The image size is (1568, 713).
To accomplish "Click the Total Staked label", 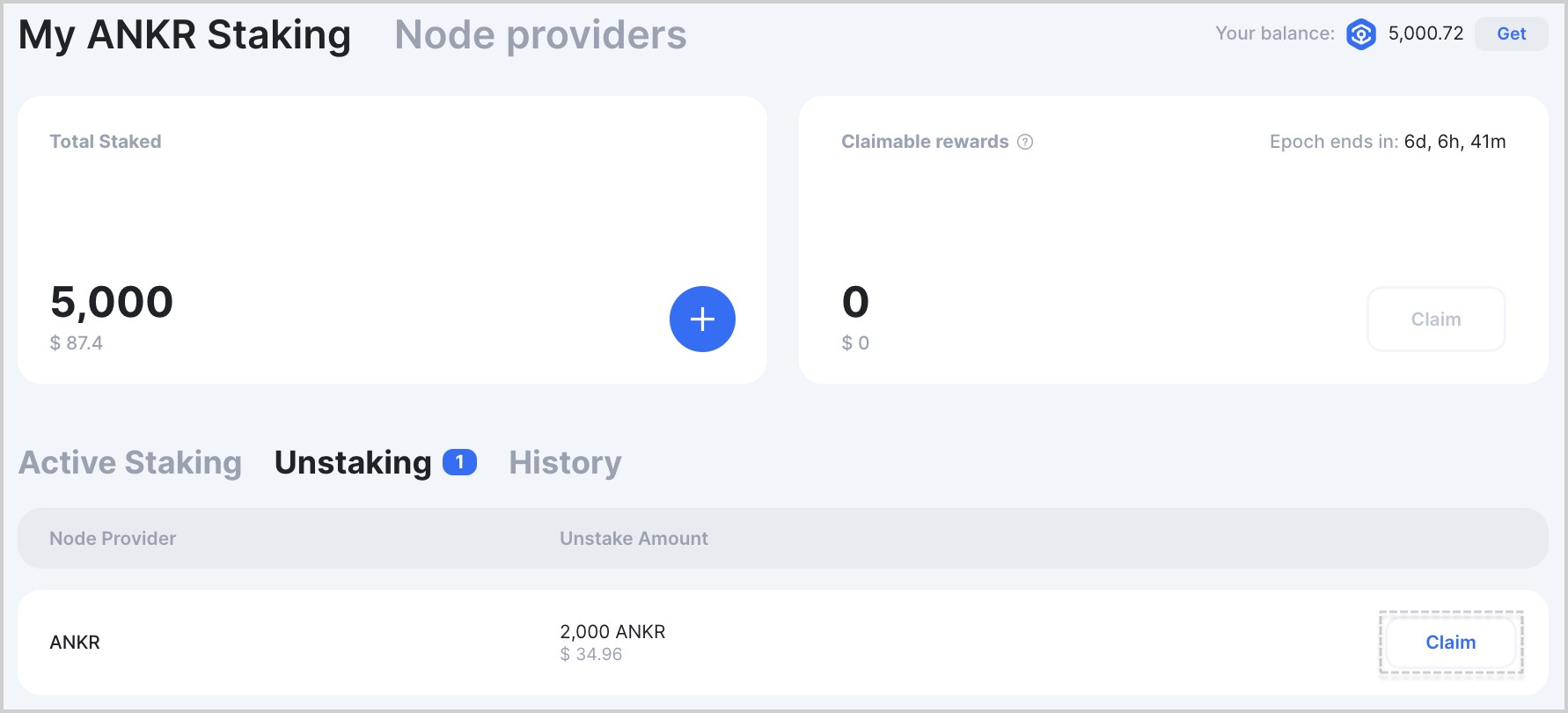I will (x=106, y=142).
